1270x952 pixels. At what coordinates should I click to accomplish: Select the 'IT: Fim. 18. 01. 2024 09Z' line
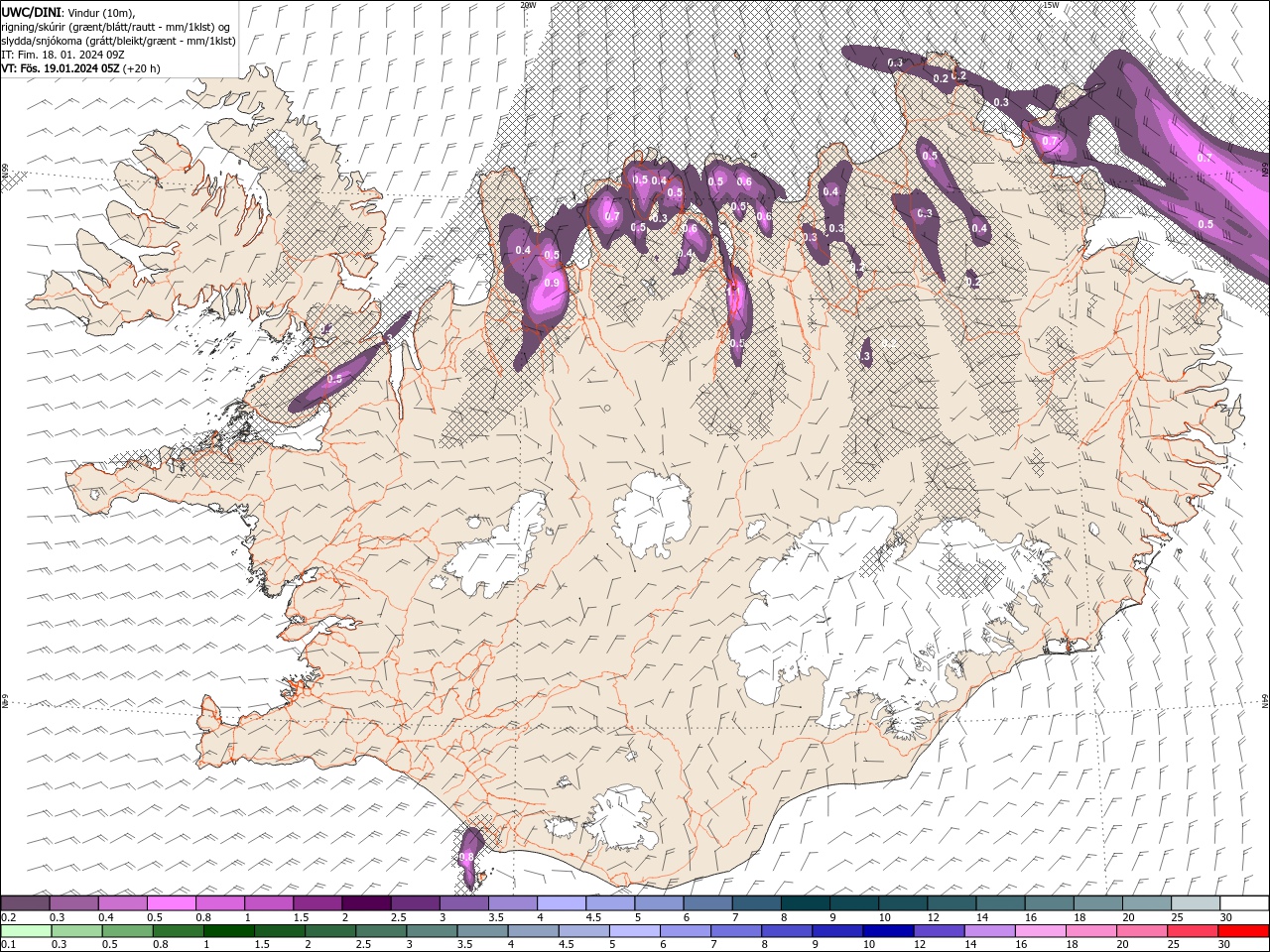(63, 55)
